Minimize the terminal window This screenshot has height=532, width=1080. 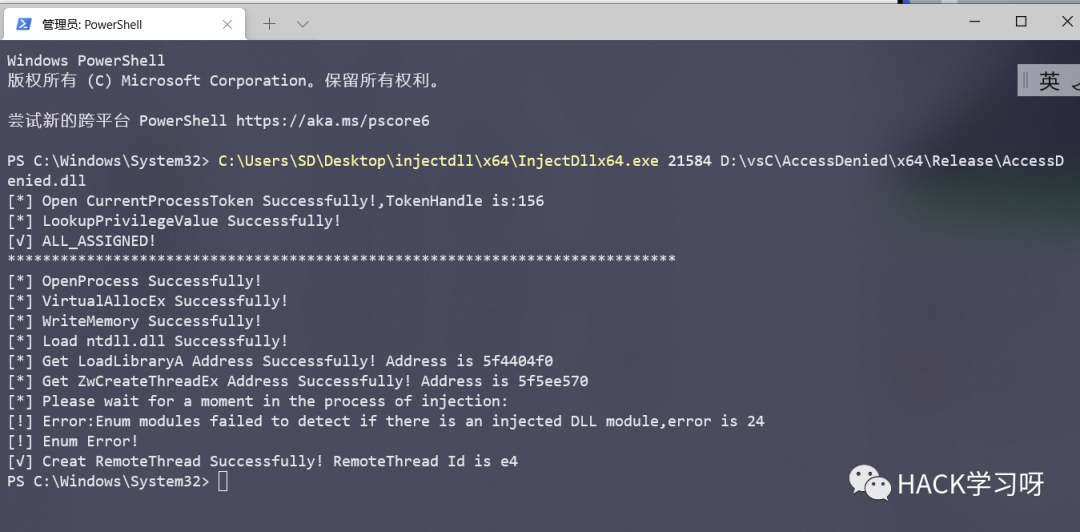(x=975, y=22)
